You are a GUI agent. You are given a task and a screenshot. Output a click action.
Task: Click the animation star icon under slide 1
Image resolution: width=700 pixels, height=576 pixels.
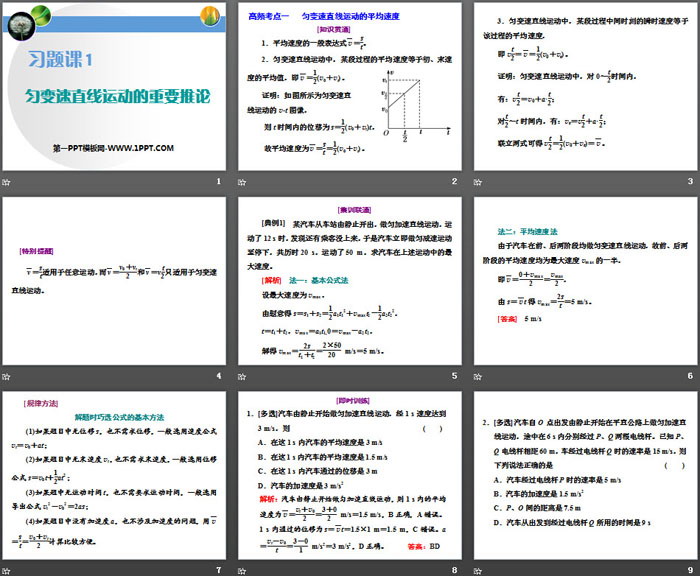click(6, 182)
